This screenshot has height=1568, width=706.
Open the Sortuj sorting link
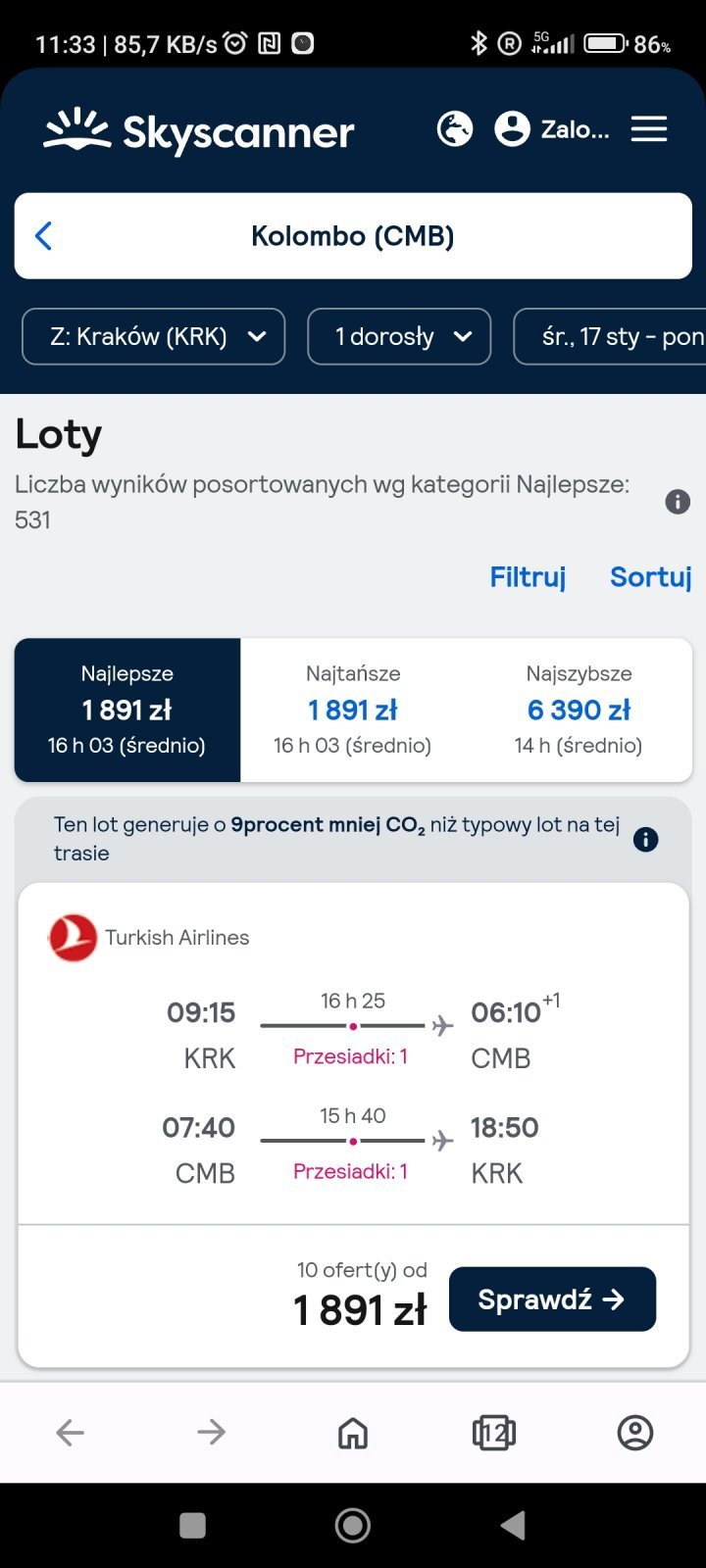click(650, 577)
